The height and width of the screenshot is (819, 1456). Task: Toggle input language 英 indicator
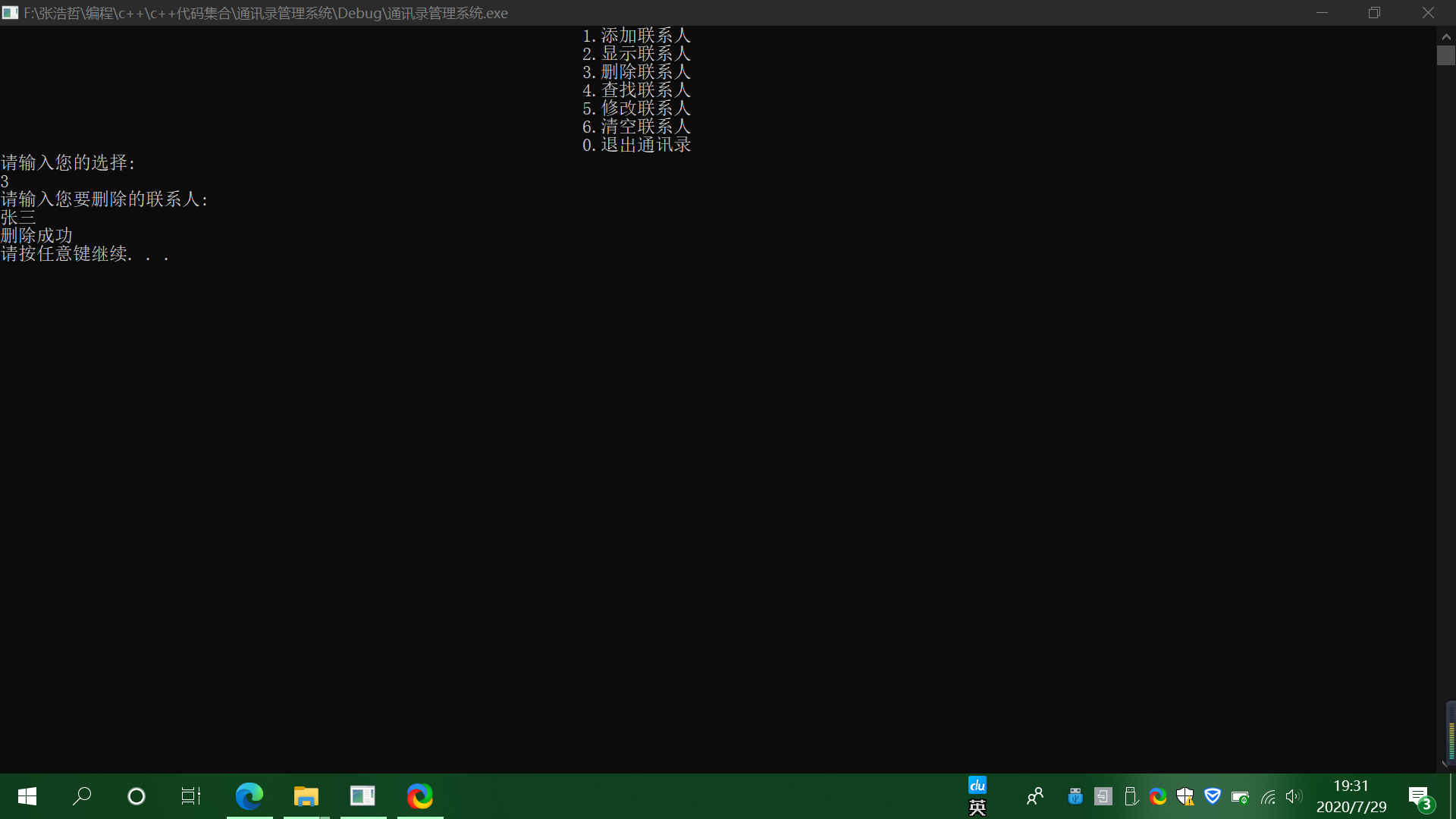tap(977, 808)
